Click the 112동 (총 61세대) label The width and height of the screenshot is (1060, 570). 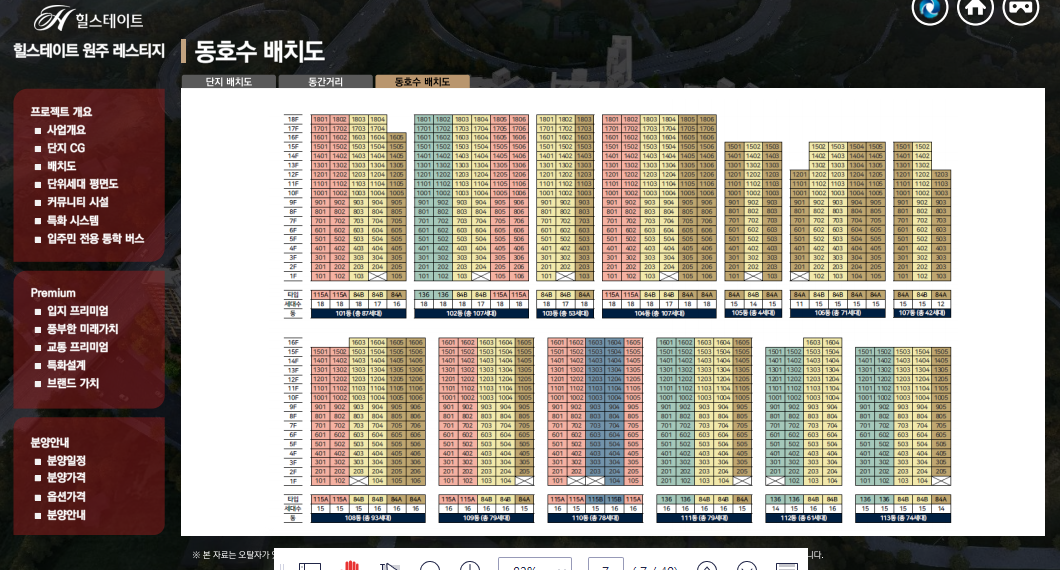(804, 519)
